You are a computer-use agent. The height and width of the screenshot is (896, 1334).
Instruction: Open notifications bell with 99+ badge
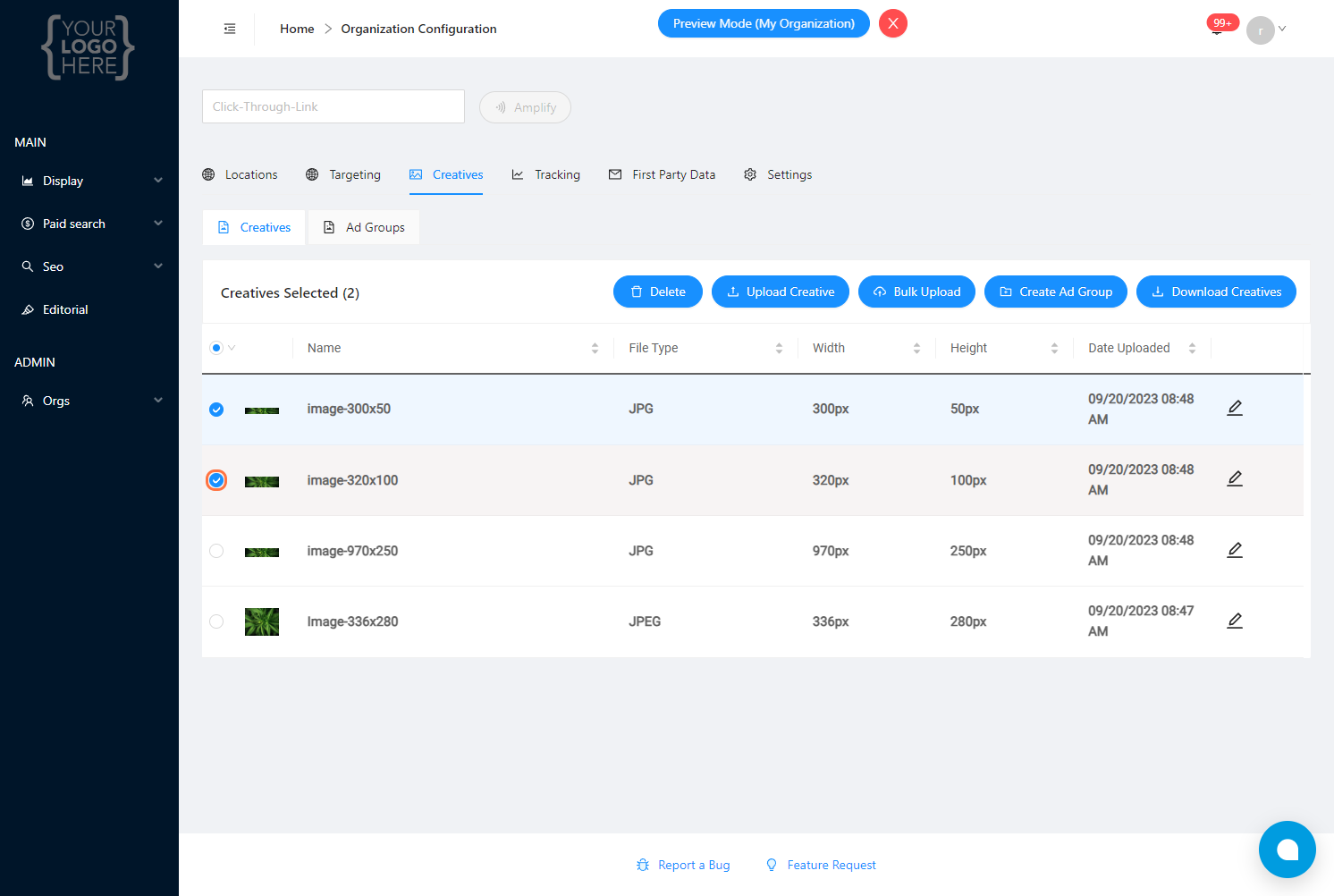tap(1218, 28)
